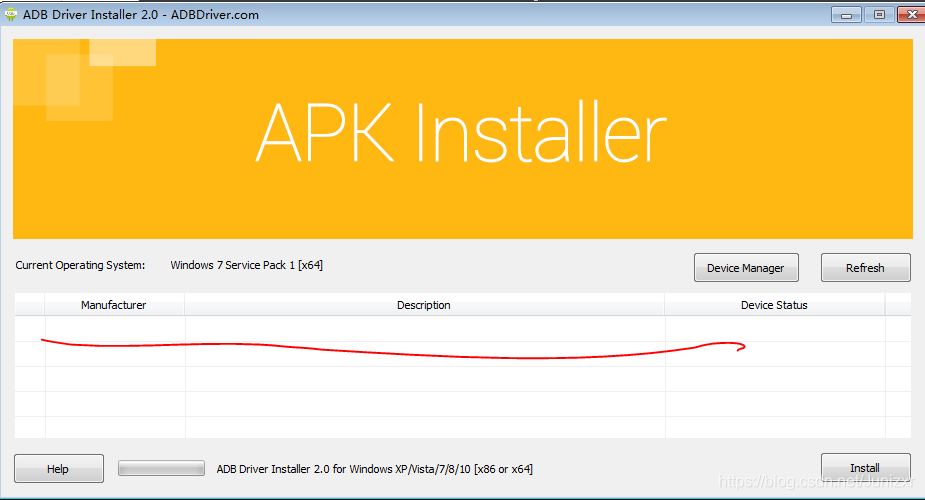Maximize the ADB Driver Installer window
Image resolution: width=925 pixels, height=500 pixels.
pos(879,14)
